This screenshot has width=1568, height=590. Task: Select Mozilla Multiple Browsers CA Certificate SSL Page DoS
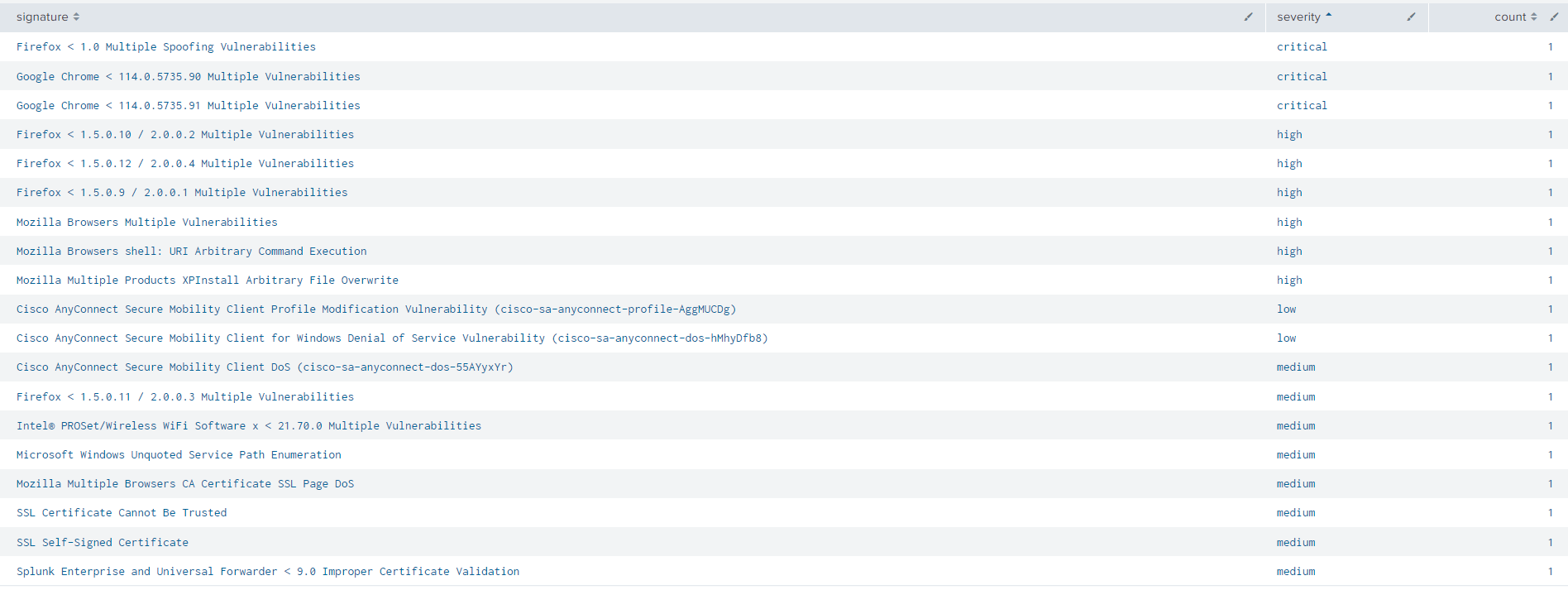pos(185,483)
